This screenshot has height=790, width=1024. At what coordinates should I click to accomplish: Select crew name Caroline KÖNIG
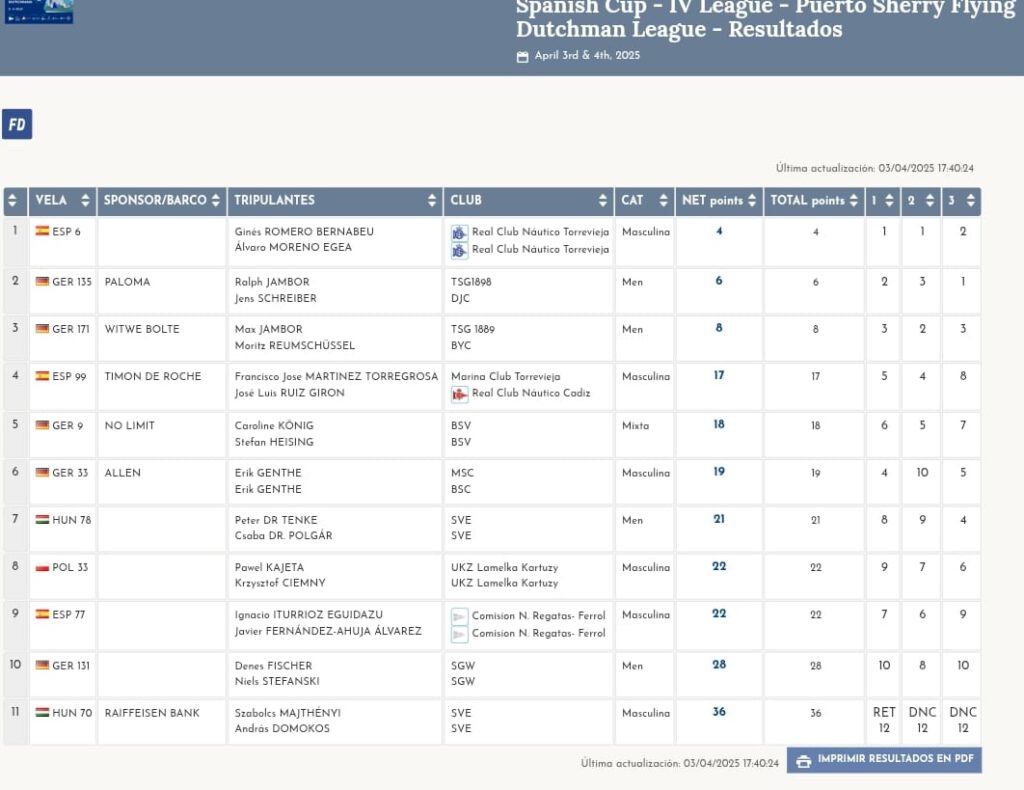coord(274,426)
